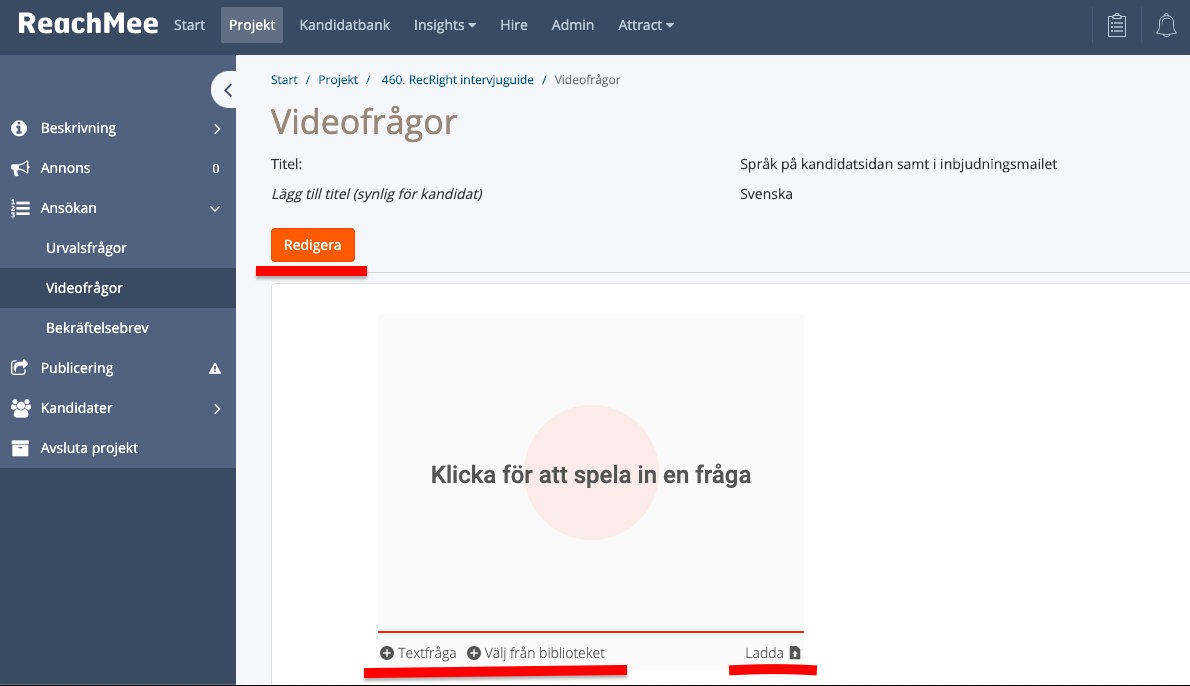Select the Projekt tab in top navigation
The width and height of the screenshot is (1190, 686).
tap(252, 25)
